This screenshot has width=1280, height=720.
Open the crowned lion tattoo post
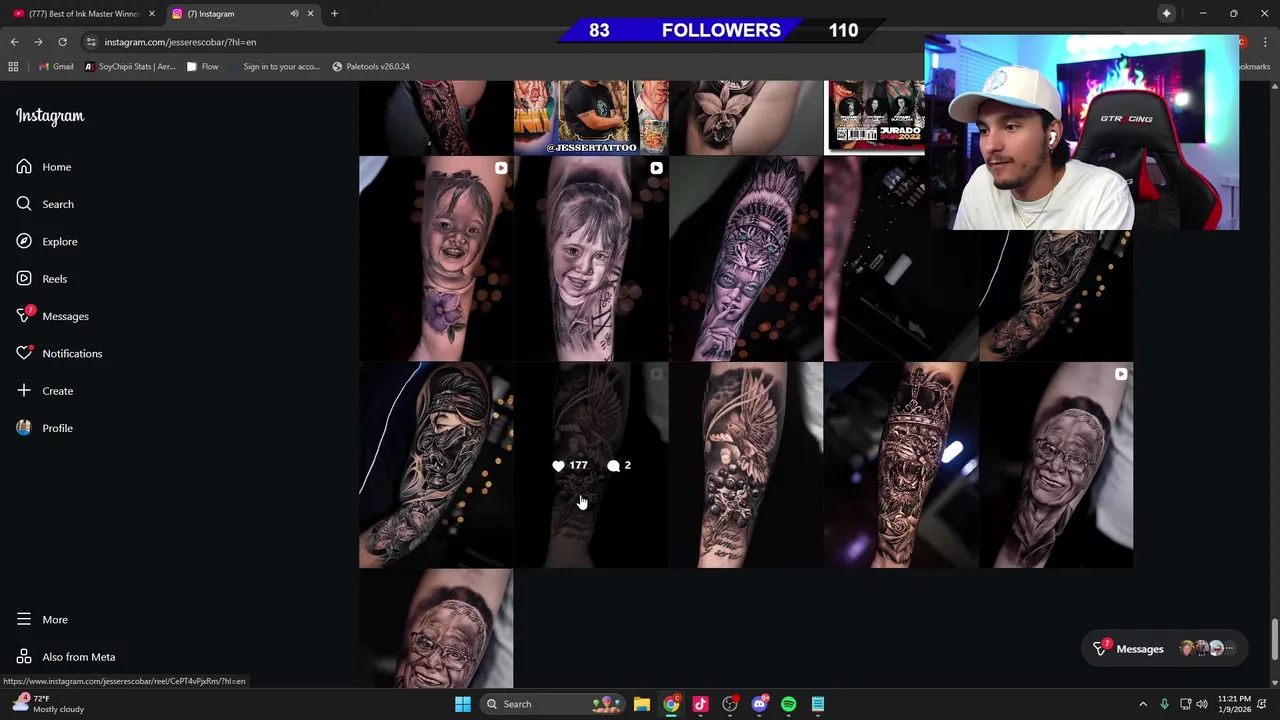click(x=901, y=465)
